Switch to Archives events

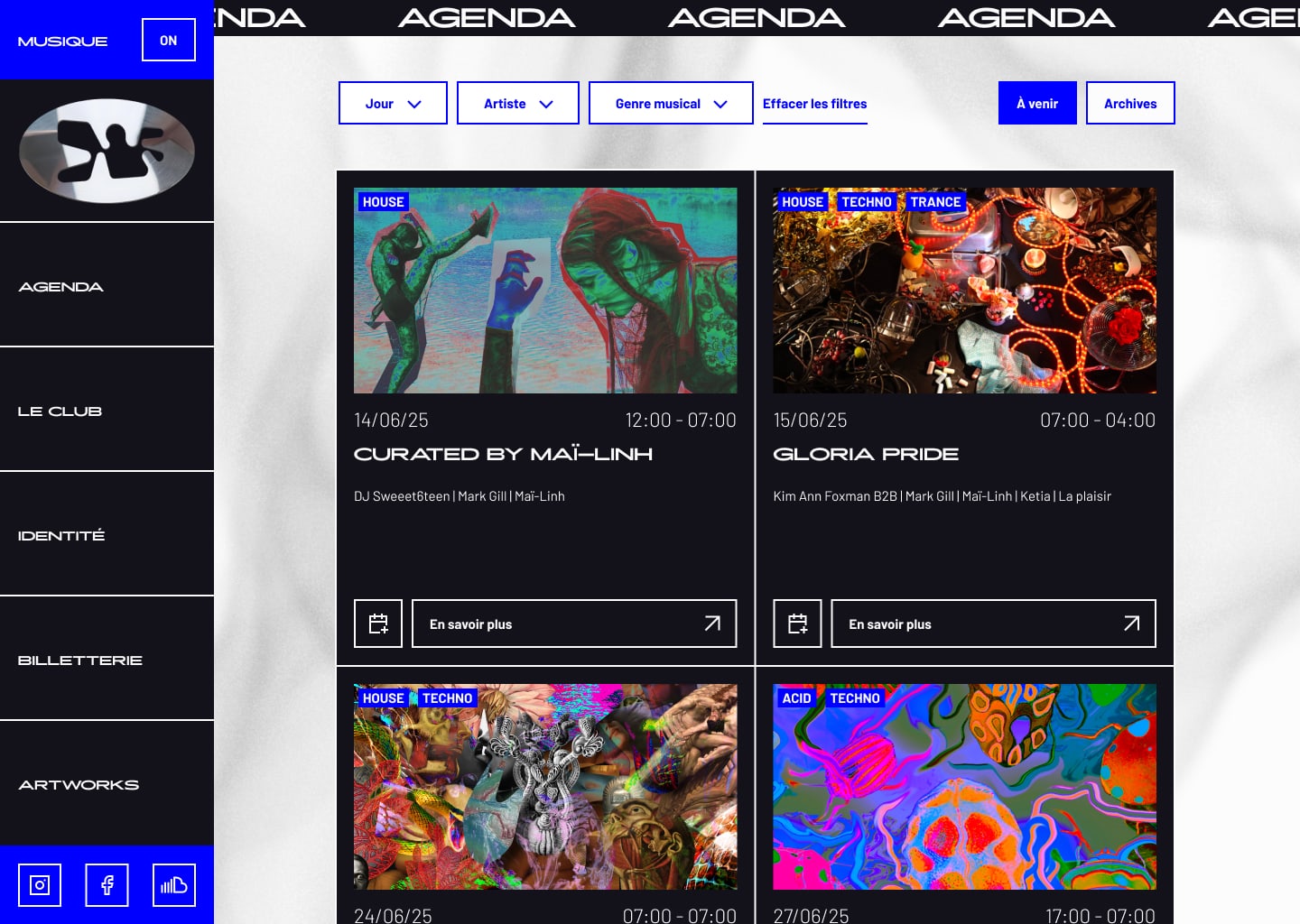pos(1130,103)
